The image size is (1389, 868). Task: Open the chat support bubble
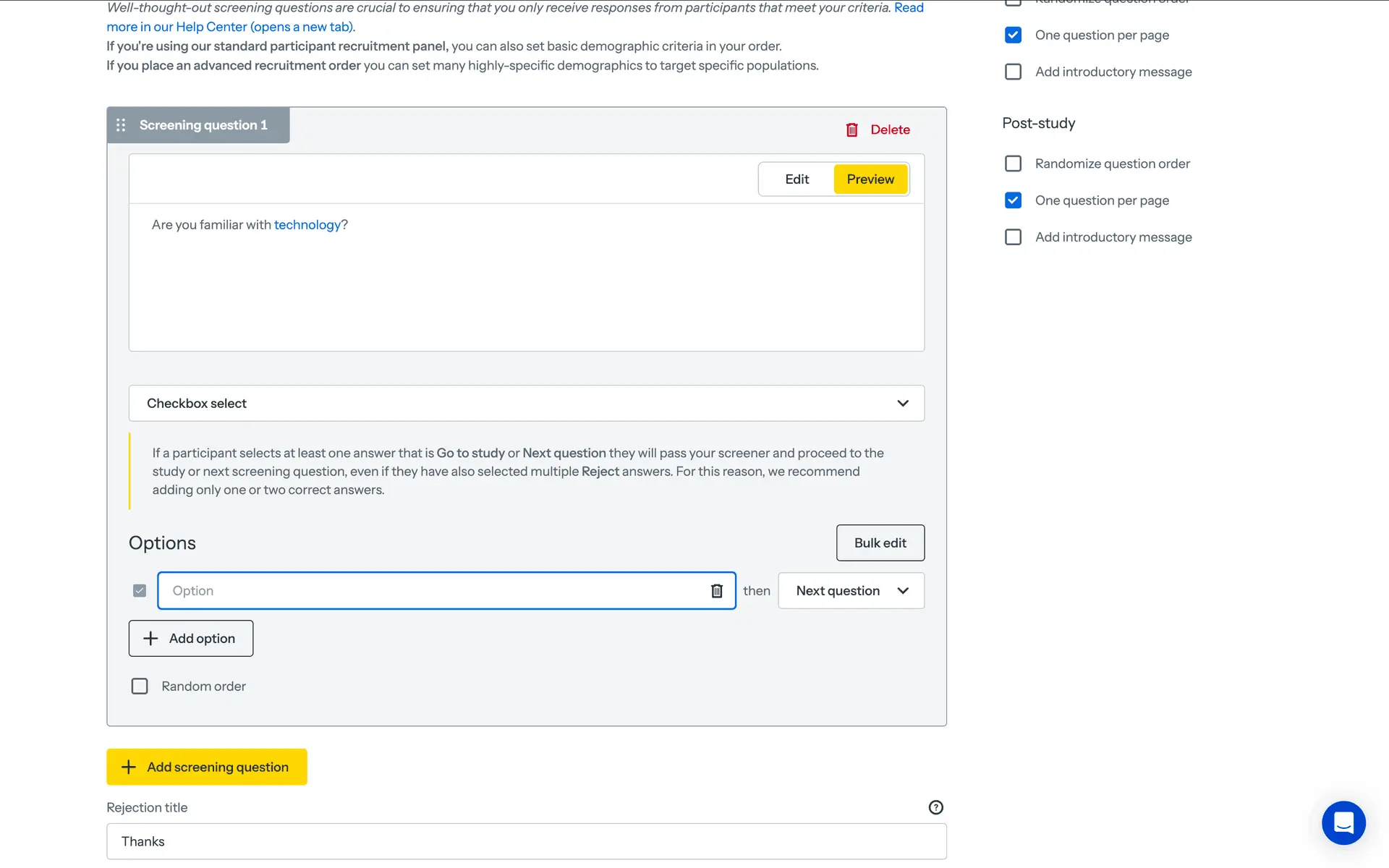click(x=1343, y=822)
